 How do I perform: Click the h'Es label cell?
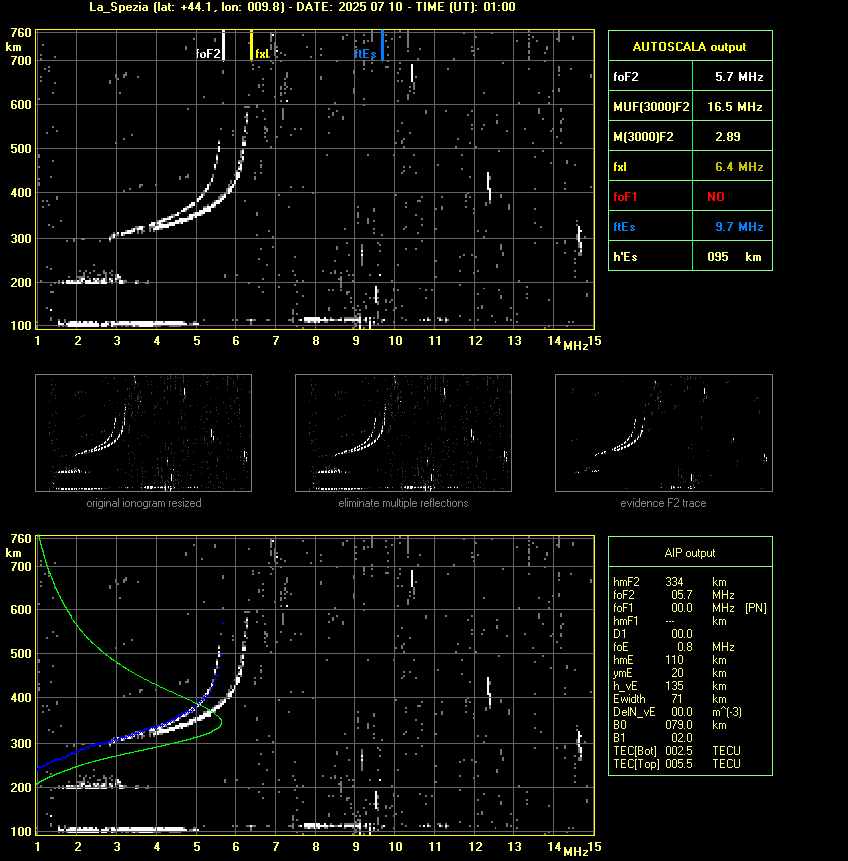651,256
